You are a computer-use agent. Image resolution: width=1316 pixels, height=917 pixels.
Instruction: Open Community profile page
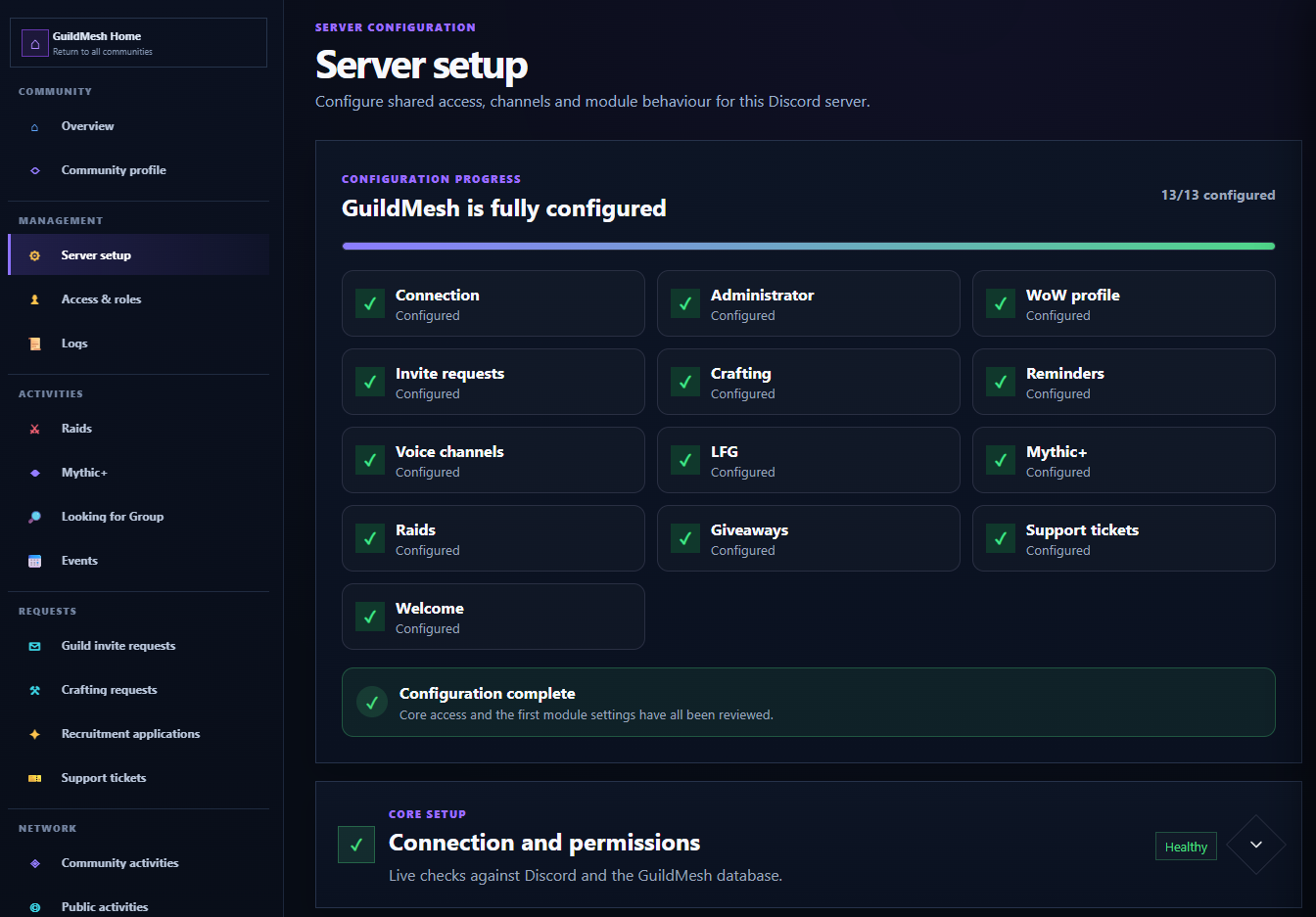(138, 170)
